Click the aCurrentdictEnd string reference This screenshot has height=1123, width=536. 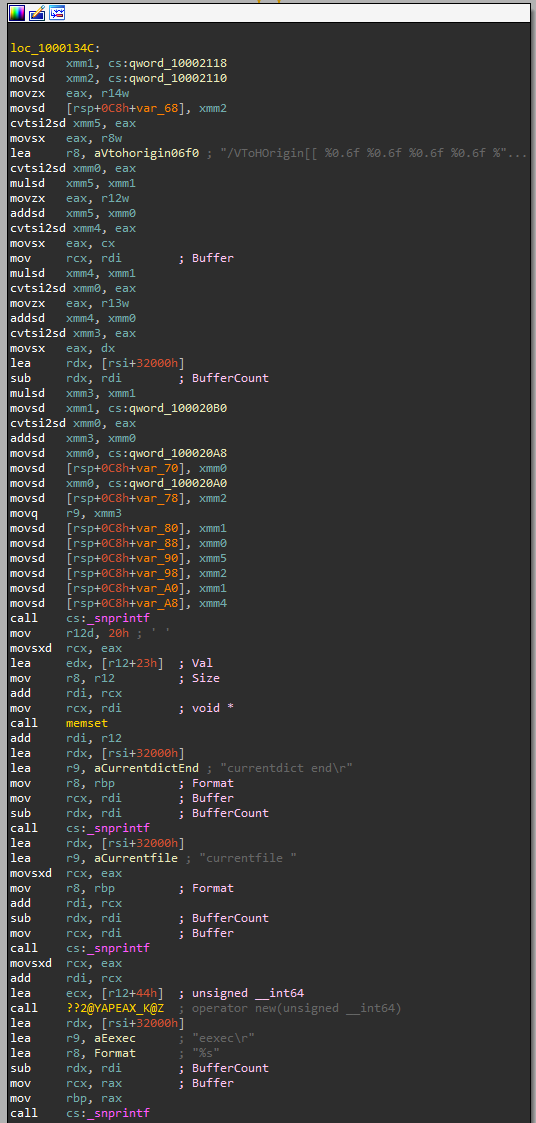point(145,768)
